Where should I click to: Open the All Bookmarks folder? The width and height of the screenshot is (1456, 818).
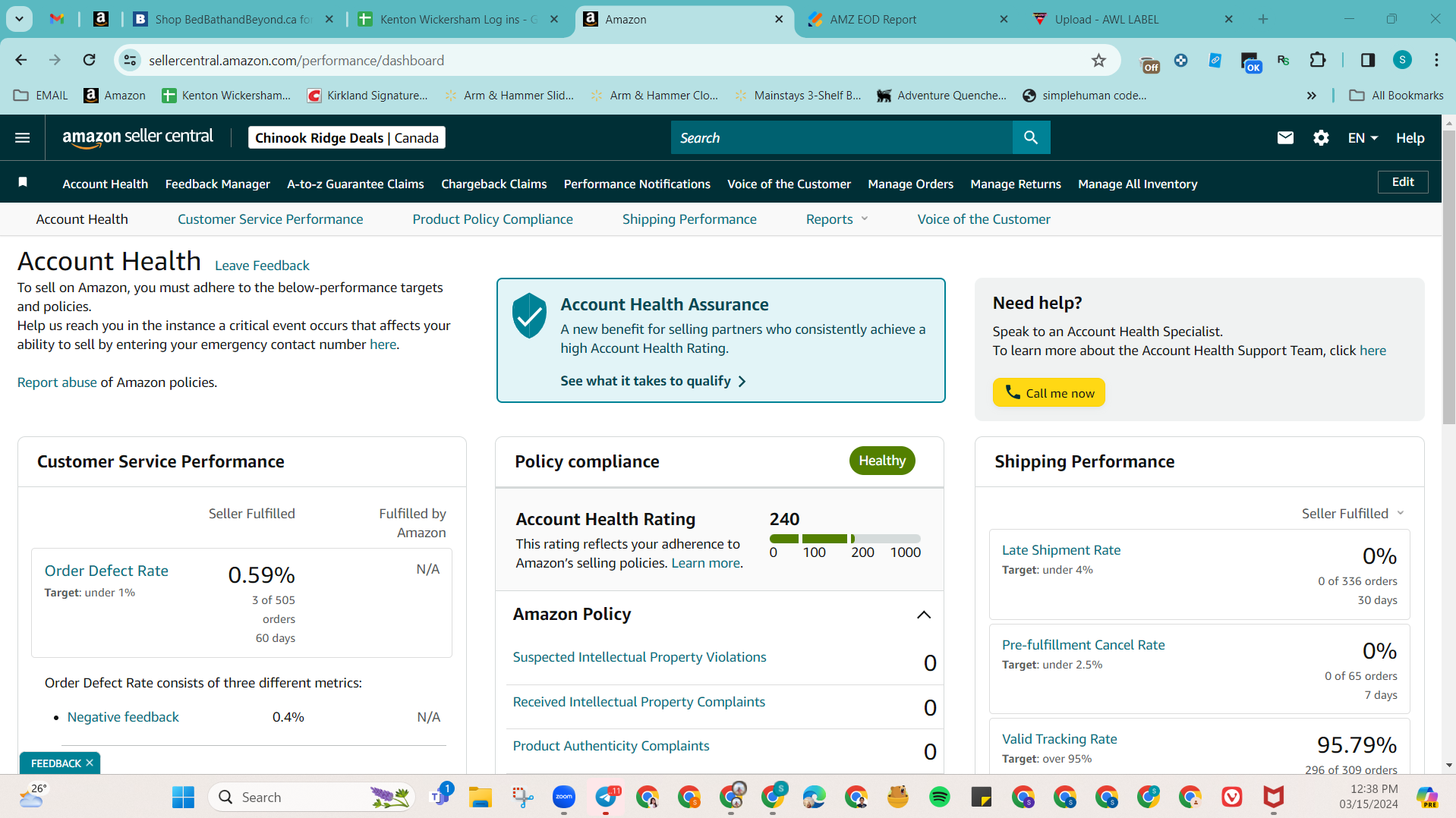click(1396, 96)
